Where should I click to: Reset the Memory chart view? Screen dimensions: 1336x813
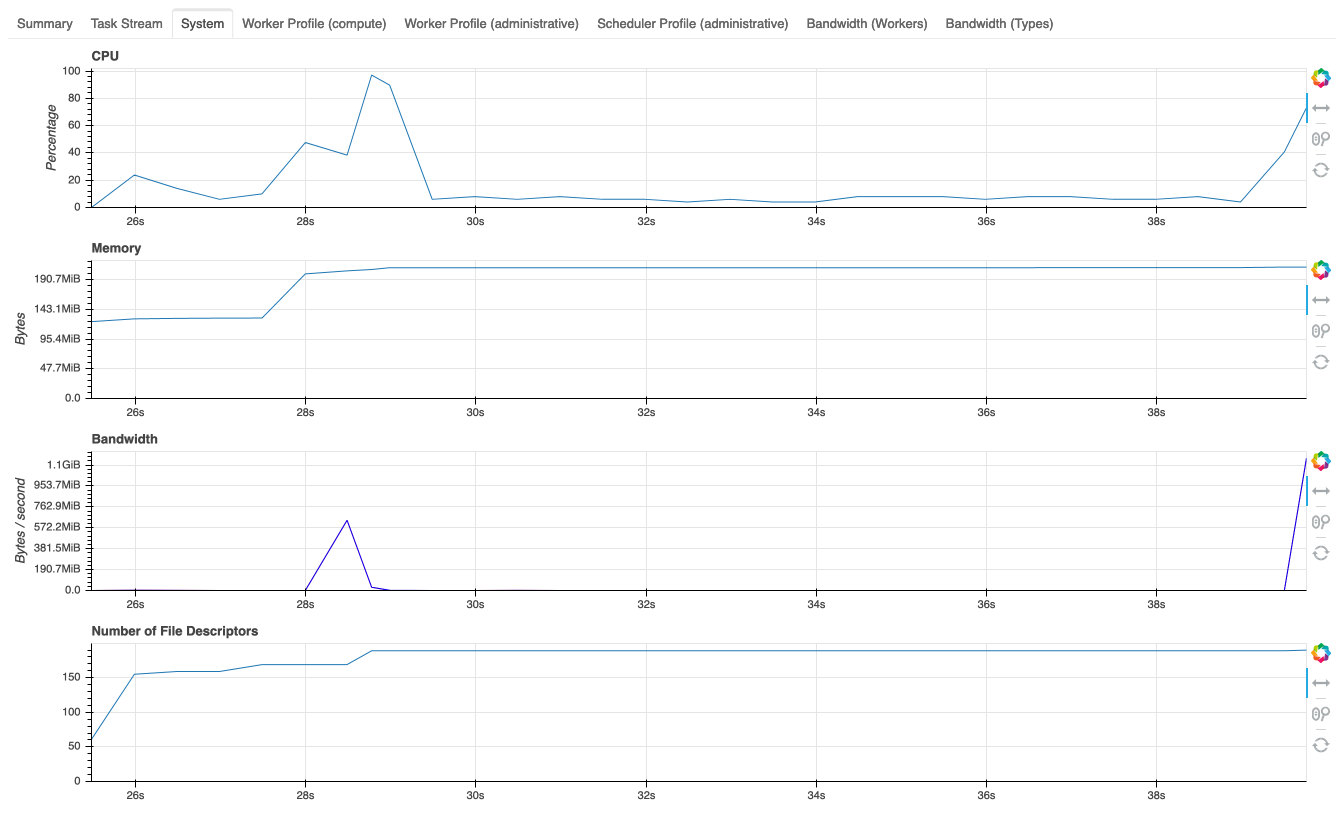click(x=1321, y=362)
